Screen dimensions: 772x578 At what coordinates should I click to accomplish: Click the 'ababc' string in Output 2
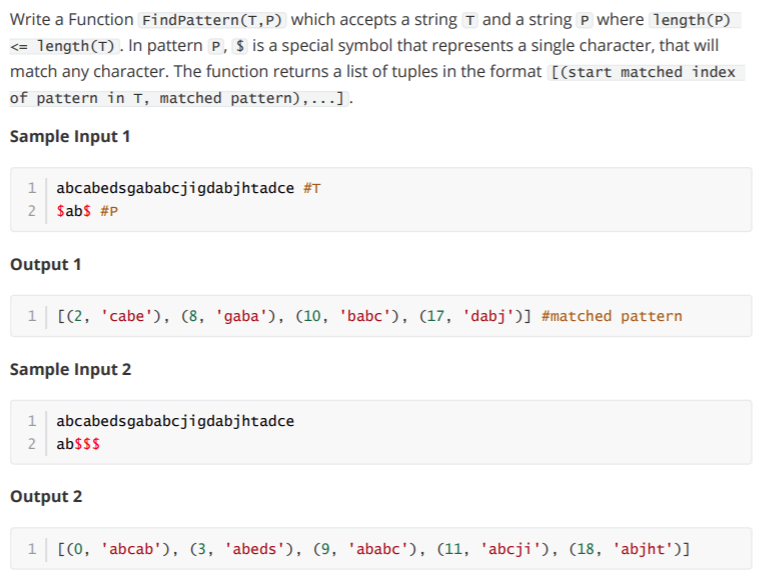[x=378, y=549]
